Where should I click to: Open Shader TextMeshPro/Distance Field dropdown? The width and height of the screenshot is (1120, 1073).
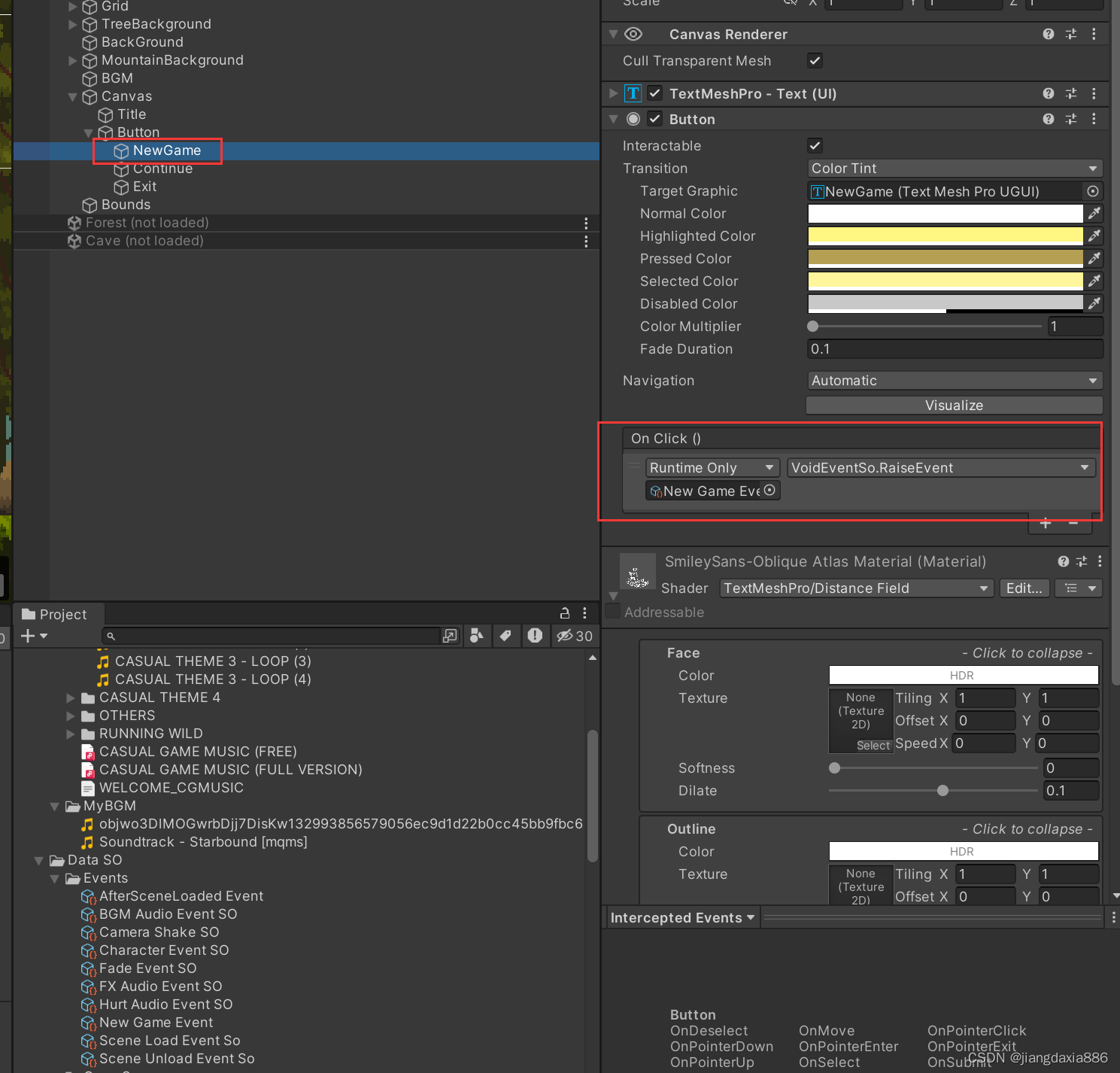point(857,588)
